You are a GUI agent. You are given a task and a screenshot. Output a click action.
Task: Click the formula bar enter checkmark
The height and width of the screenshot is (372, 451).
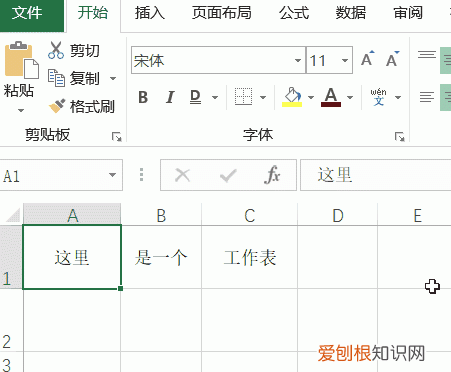(x=228, y=175)
